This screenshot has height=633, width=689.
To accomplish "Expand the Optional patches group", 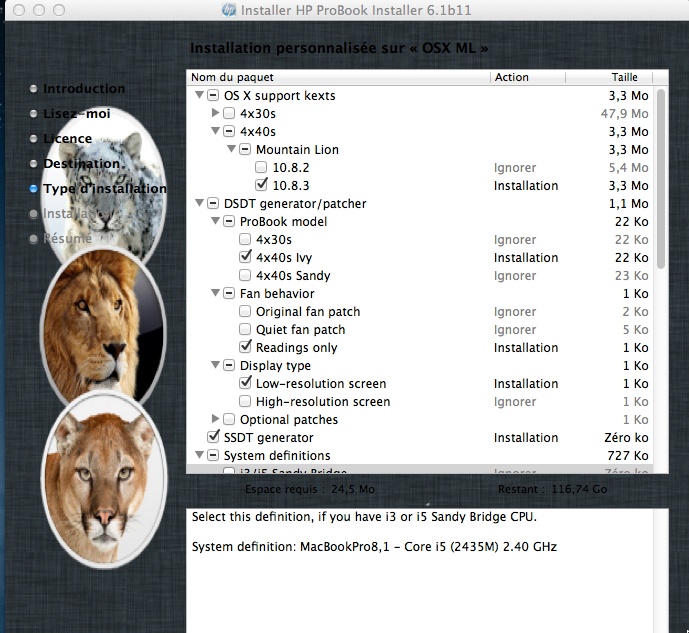I will 215,419.
